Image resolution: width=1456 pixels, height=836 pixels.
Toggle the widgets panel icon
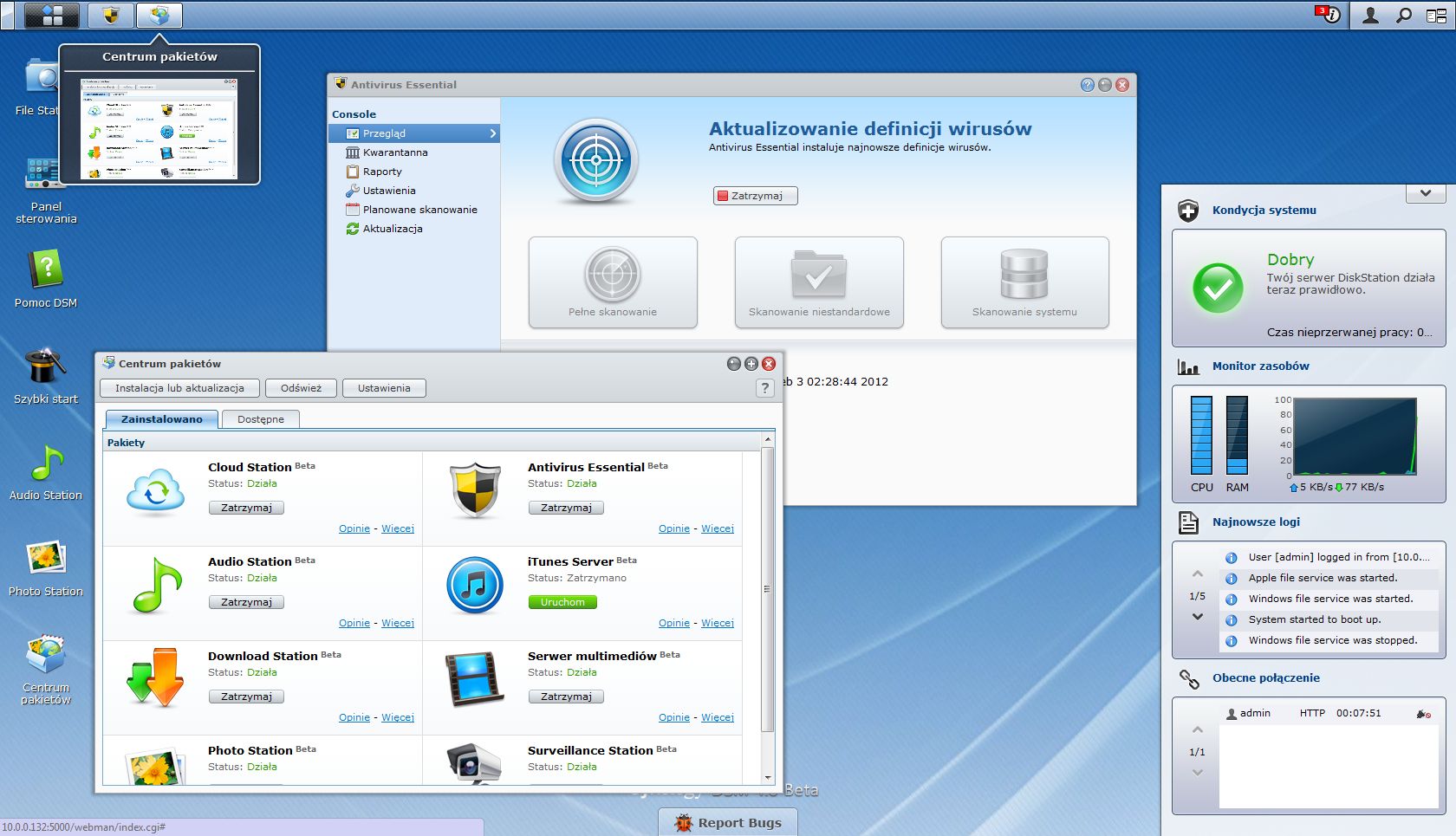tap(1436, 15)
